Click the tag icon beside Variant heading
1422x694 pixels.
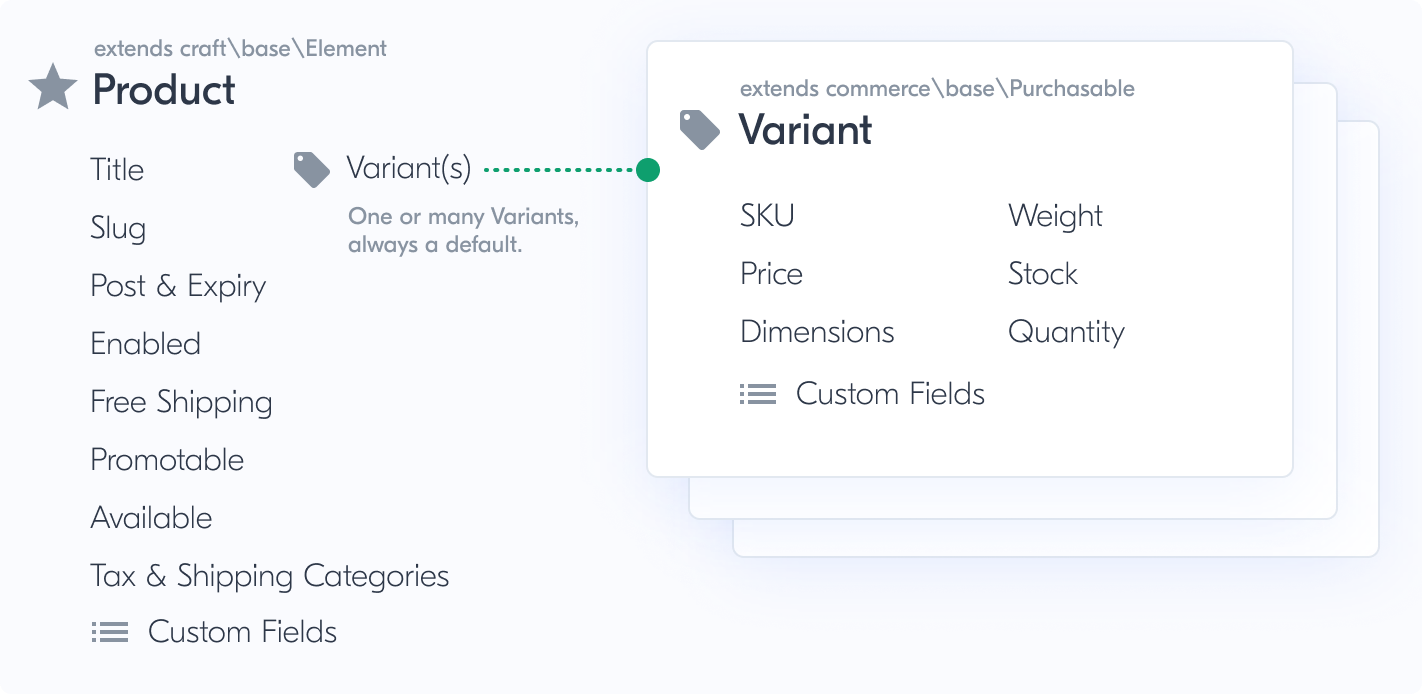(700, 130)
